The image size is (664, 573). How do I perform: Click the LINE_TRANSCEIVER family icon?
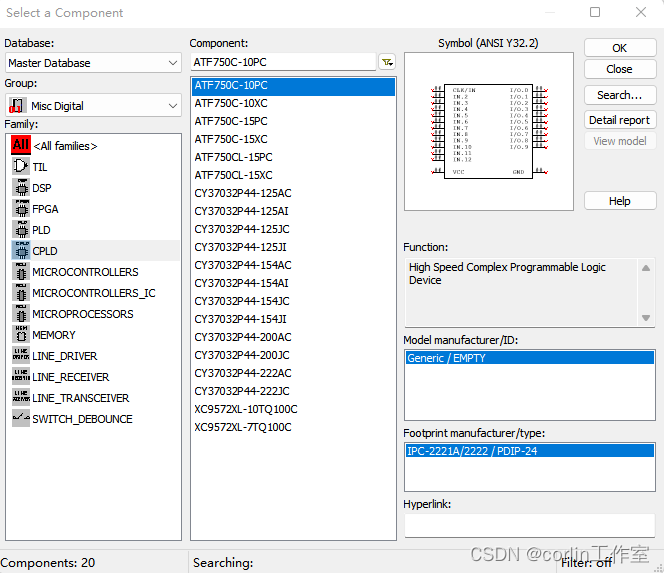21,398
